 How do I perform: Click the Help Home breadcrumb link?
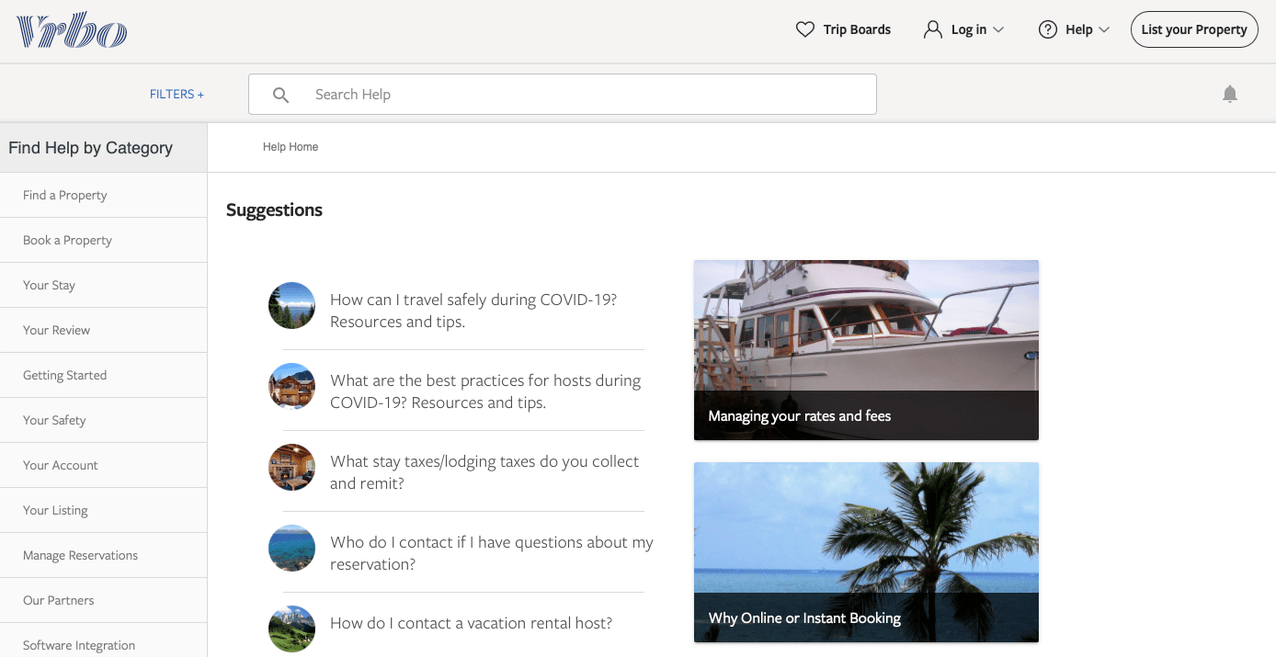click(290, 147)
